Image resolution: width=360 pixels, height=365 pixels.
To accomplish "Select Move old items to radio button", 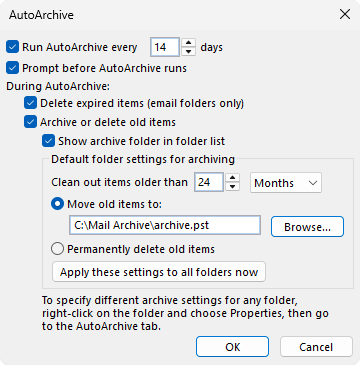I will [x=57, y=204].
